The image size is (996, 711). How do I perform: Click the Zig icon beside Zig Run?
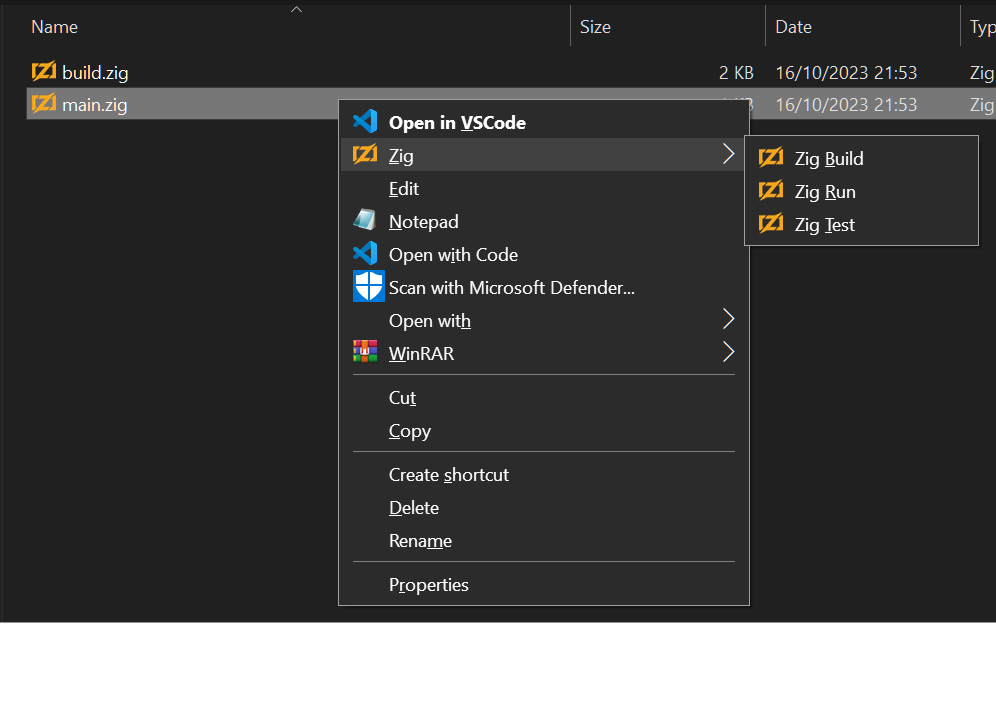coord(771,191)
